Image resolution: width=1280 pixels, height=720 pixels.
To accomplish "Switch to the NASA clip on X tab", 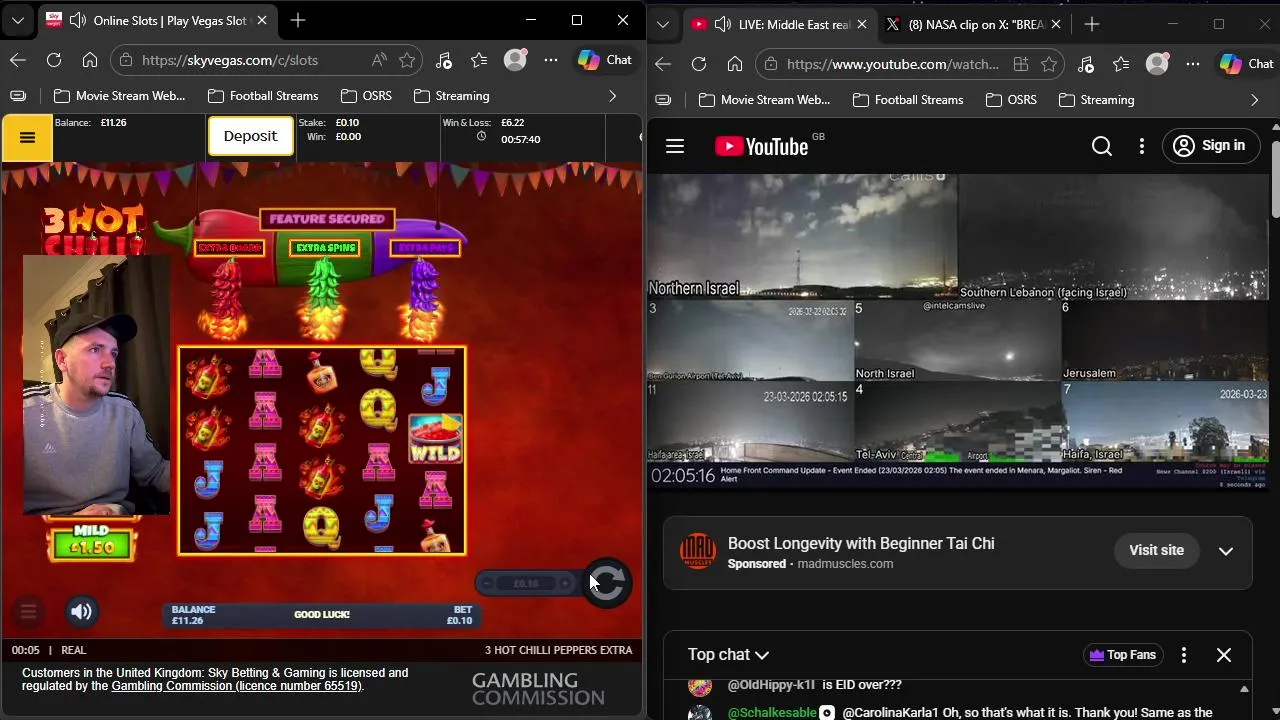I will click(965, 24).
